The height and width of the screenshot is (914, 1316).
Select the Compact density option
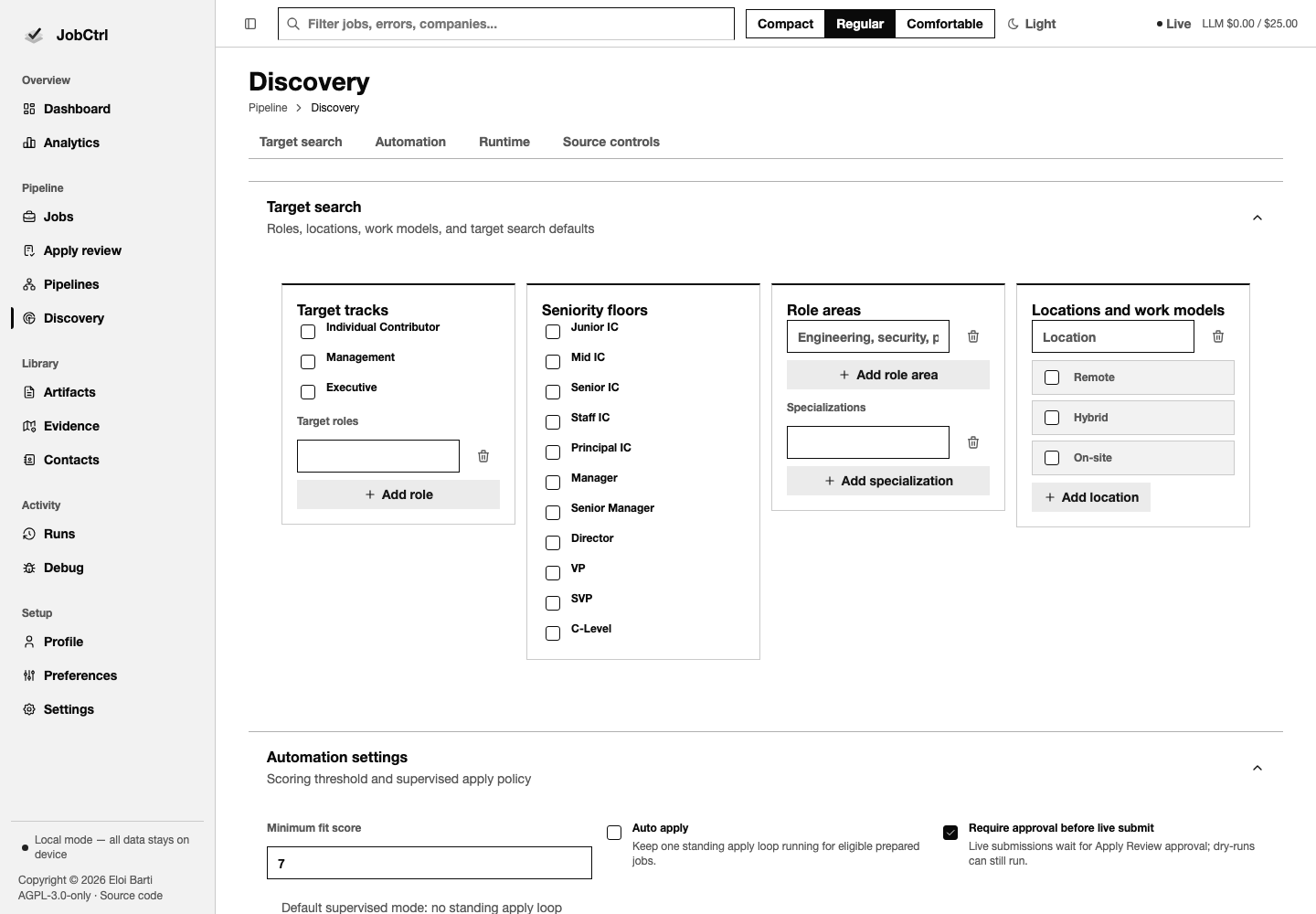click(785, 24)
